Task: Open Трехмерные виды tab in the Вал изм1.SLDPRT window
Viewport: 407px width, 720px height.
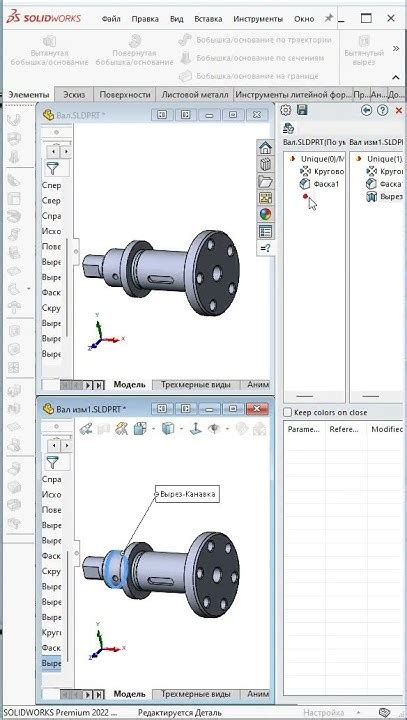Action: tap(195, 694)
